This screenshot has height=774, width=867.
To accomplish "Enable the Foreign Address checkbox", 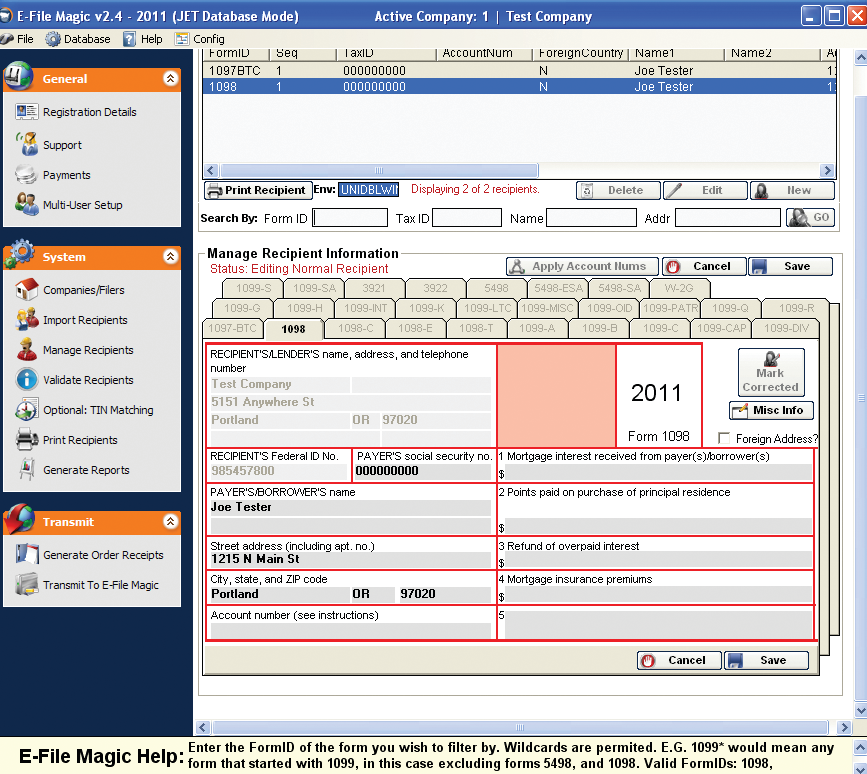I will (x=725, y=439).
